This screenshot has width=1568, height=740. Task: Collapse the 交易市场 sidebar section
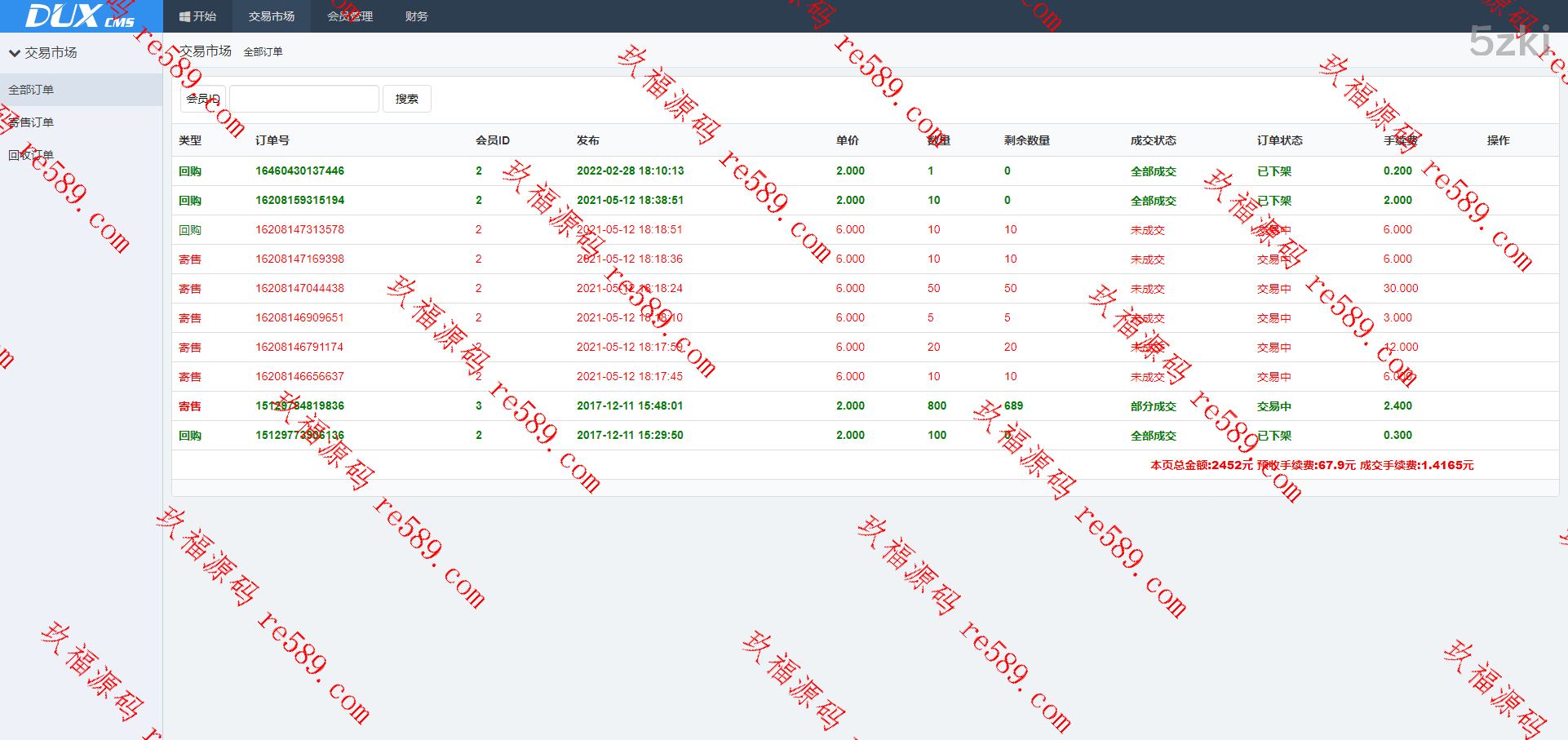point(15,53)
